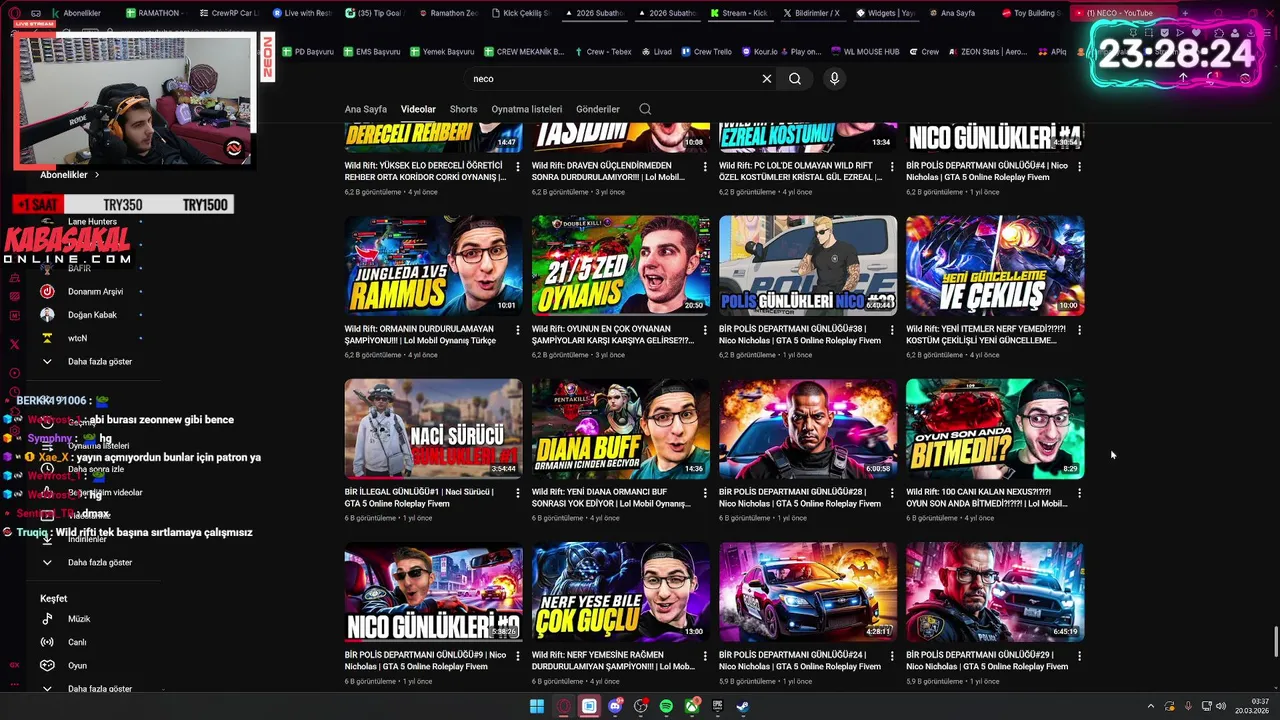The image size is (1280, 720).
Task: Play the NERF YESE BİLE ÇOK GÜÇLÜ thumbnail
Action: tap(620, 592)
